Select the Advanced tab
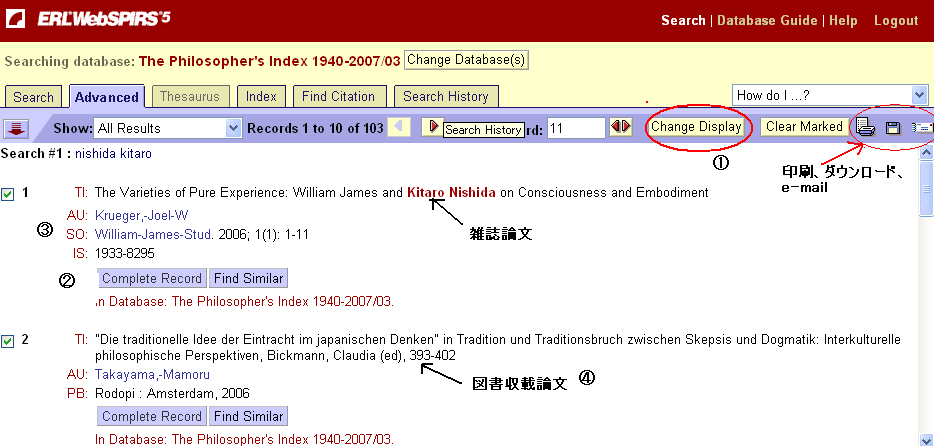This screenshot has width=934, height=446. click(x=107, y=97)
